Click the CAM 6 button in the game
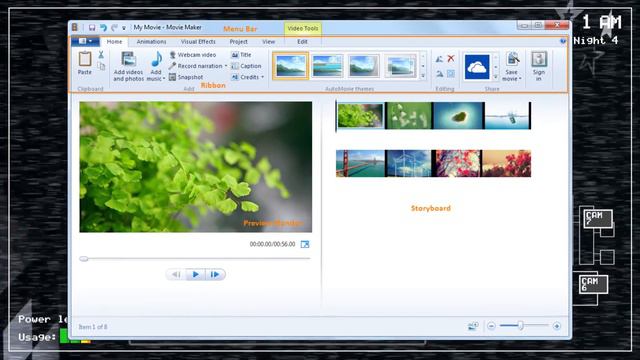The image size is (640, 360). point(593,284)
